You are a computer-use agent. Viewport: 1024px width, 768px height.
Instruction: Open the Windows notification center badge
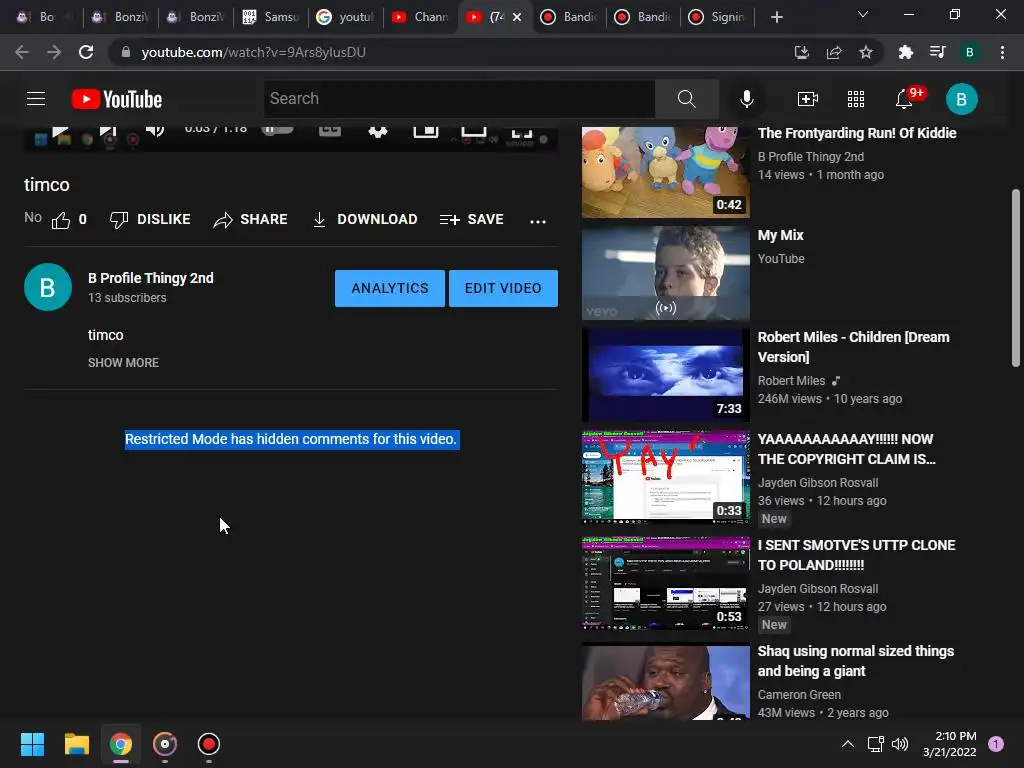tap(995, 744)
